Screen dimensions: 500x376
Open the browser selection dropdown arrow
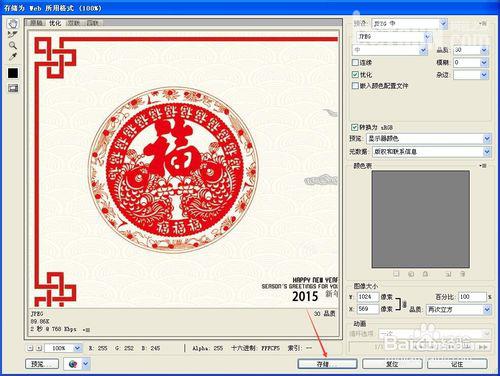[86, 364]
